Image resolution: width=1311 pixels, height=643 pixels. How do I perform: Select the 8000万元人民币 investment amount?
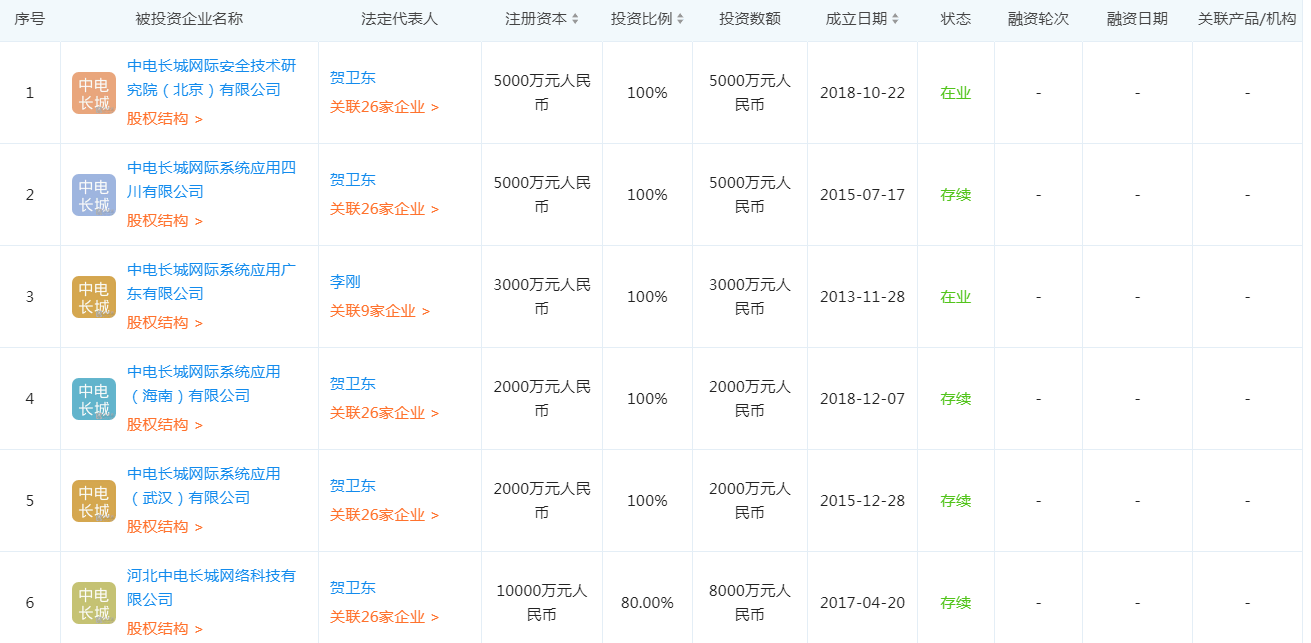pos(750,603)
